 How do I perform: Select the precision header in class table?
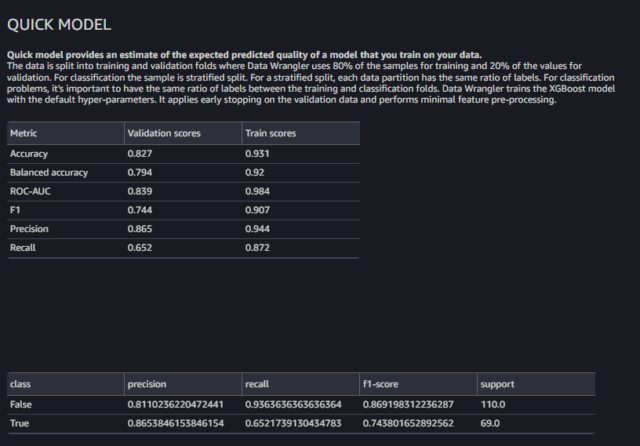[147, 384]
